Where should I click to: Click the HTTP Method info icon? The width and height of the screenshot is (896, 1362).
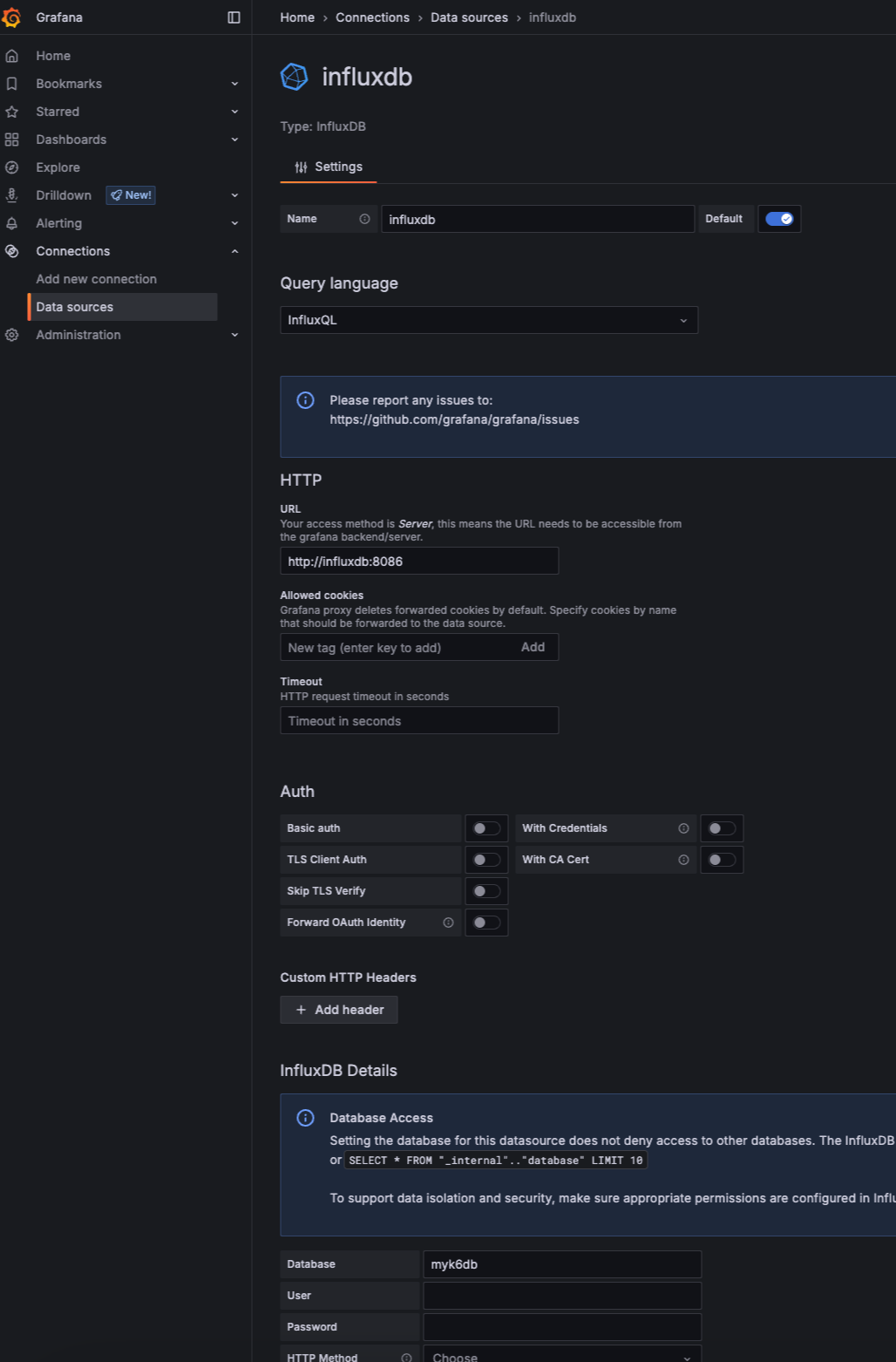coord(406,1358)
